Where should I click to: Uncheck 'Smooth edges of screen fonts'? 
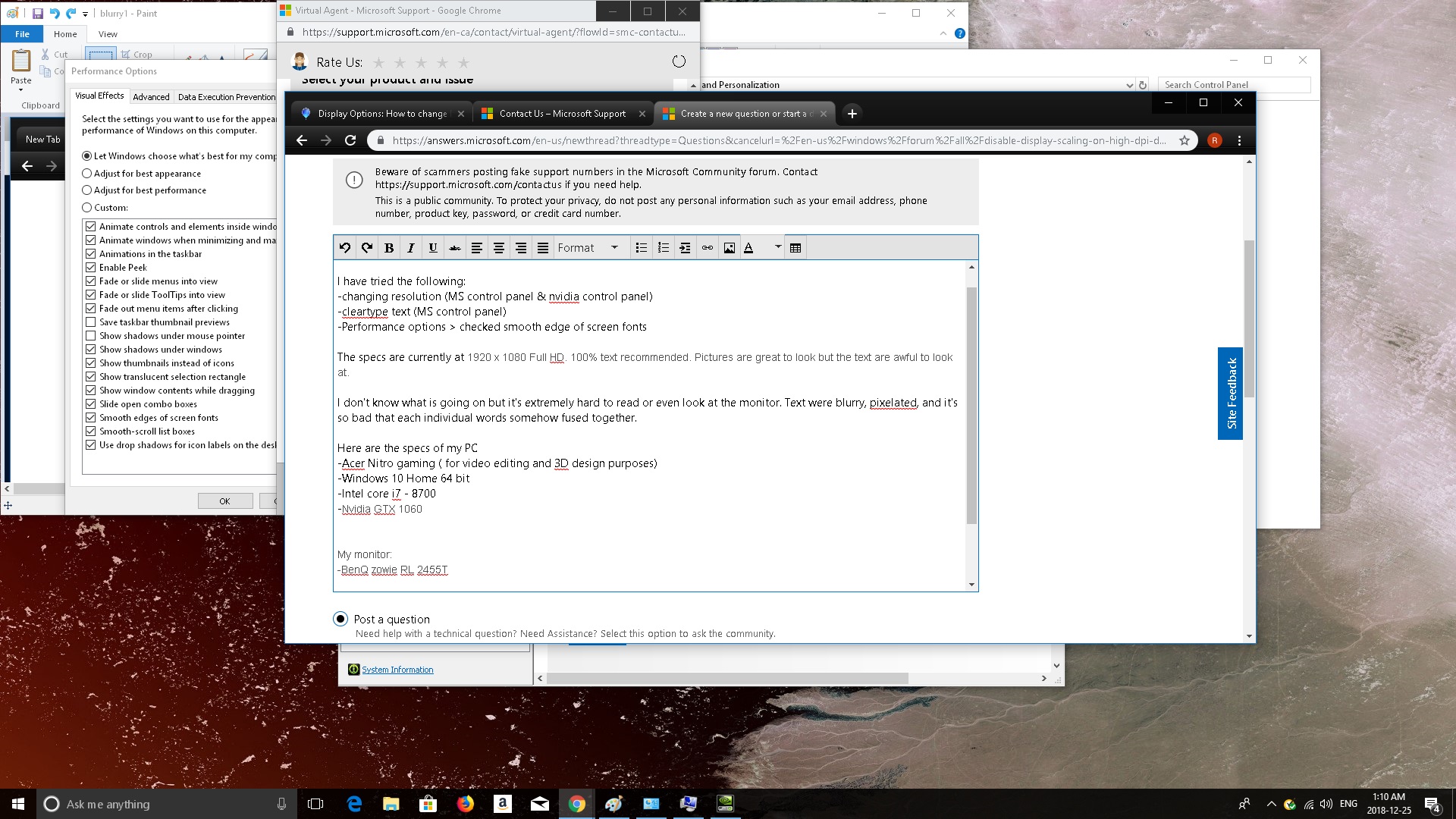(x=91, y=418)
